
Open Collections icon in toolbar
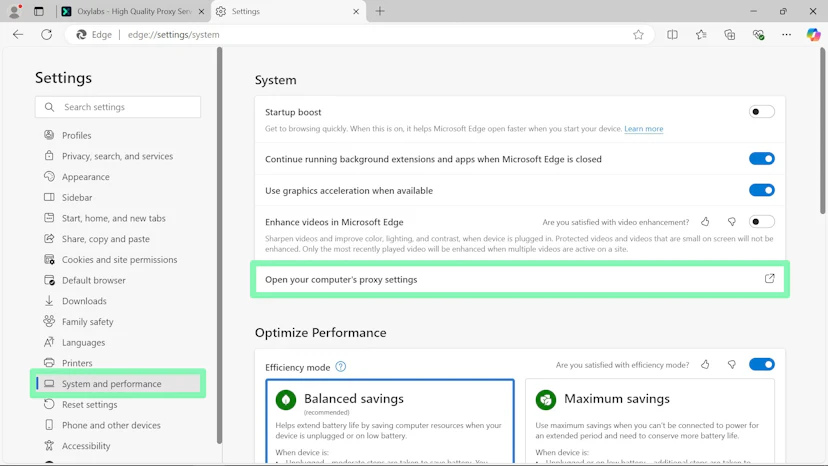point(730,34)
